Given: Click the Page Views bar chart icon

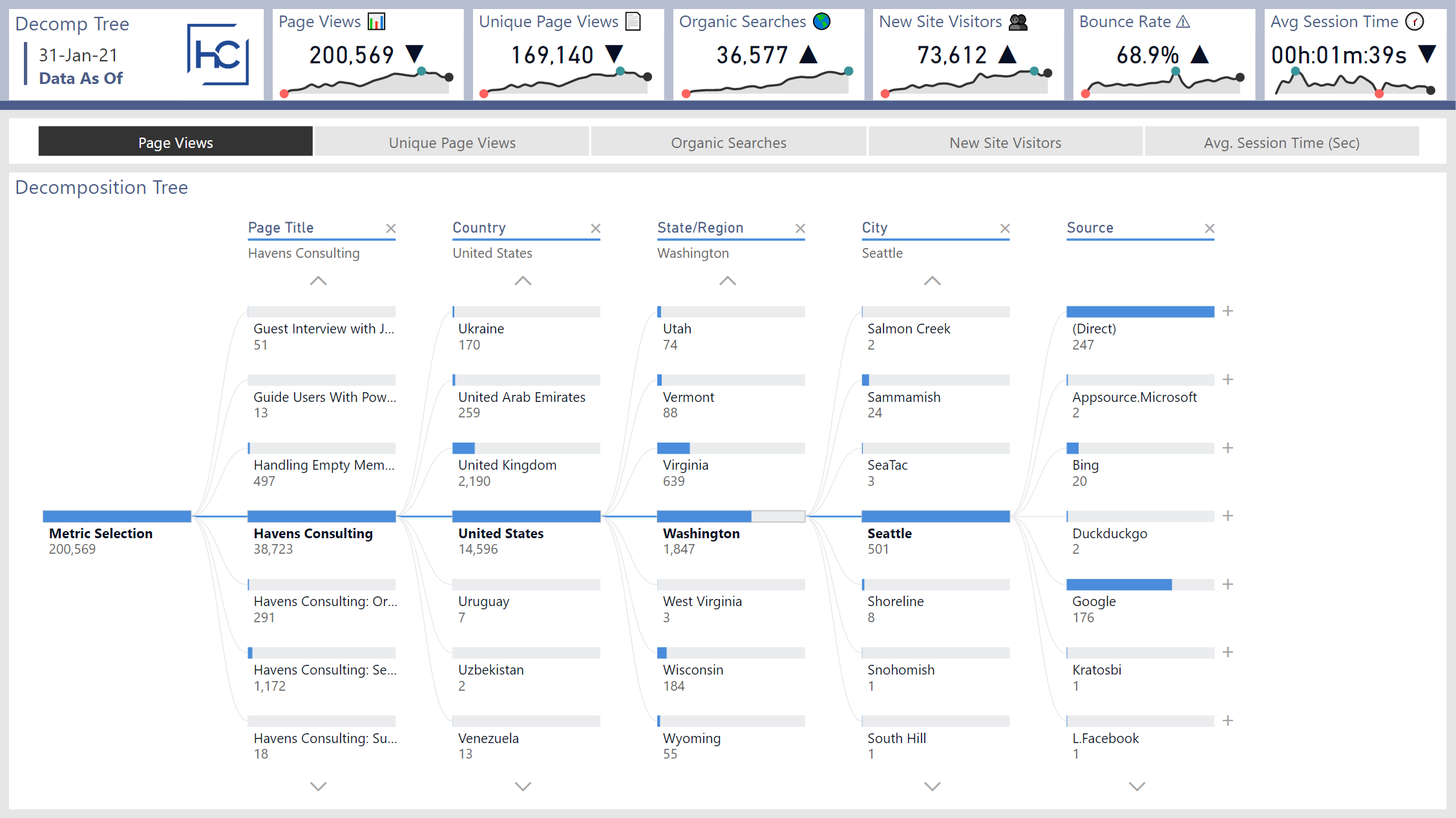Looking at the screenshot, I should pos(376,21).
